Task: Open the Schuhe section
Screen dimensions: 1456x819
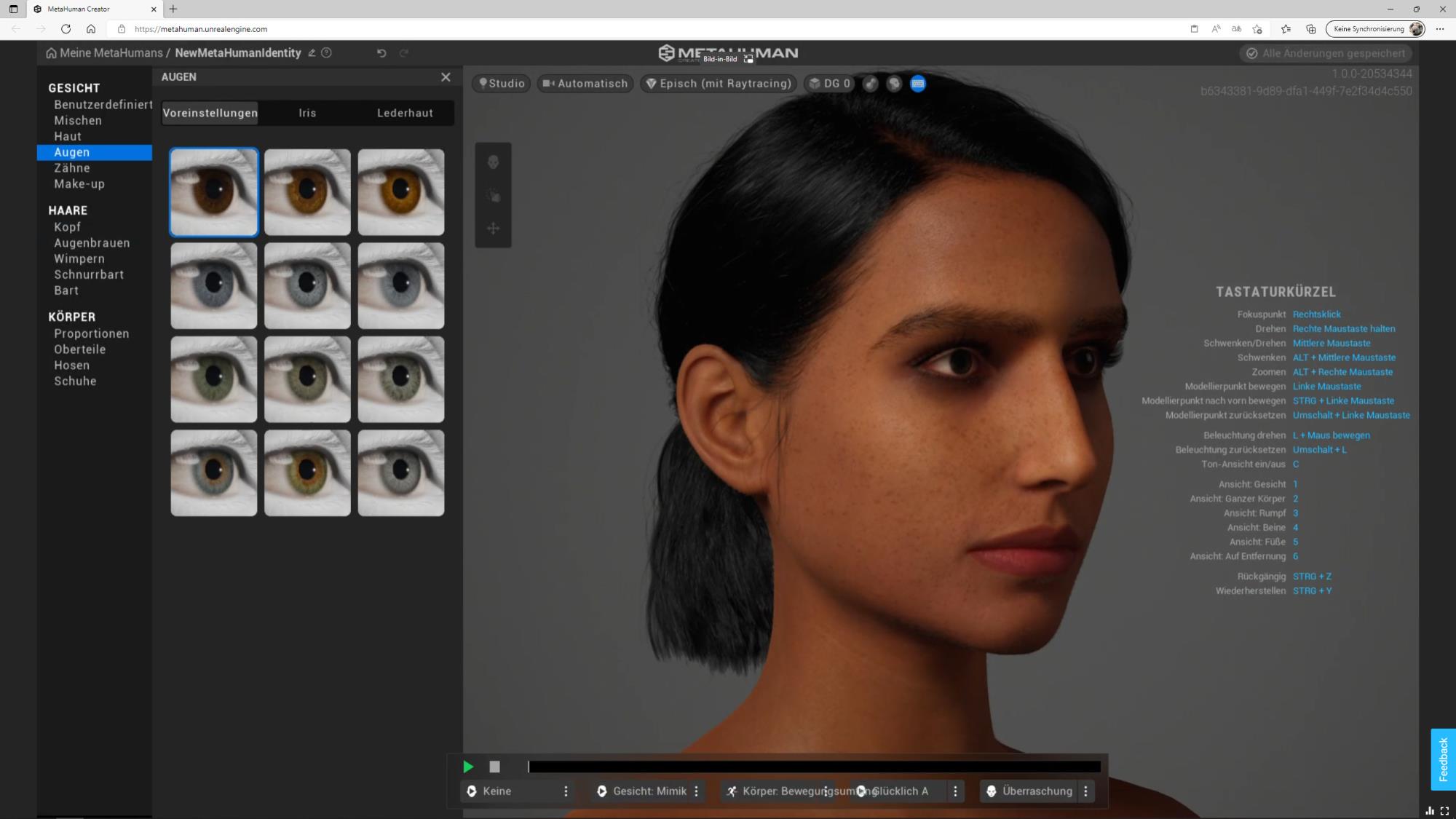Action: [x=75, y=381]
